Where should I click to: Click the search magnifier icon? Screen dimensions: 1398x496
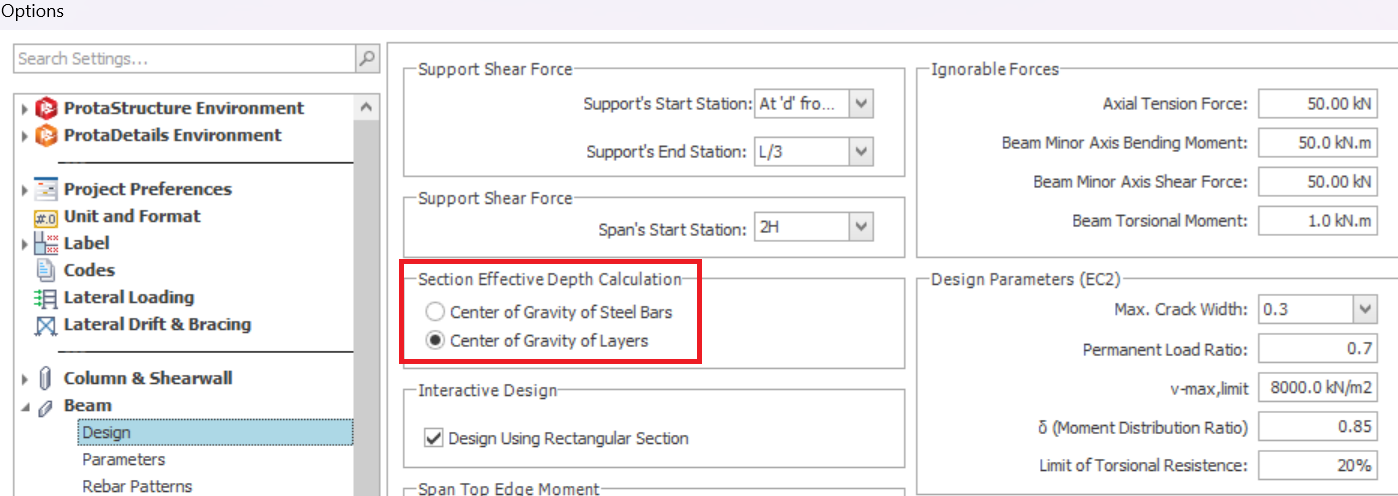point(368,59)
